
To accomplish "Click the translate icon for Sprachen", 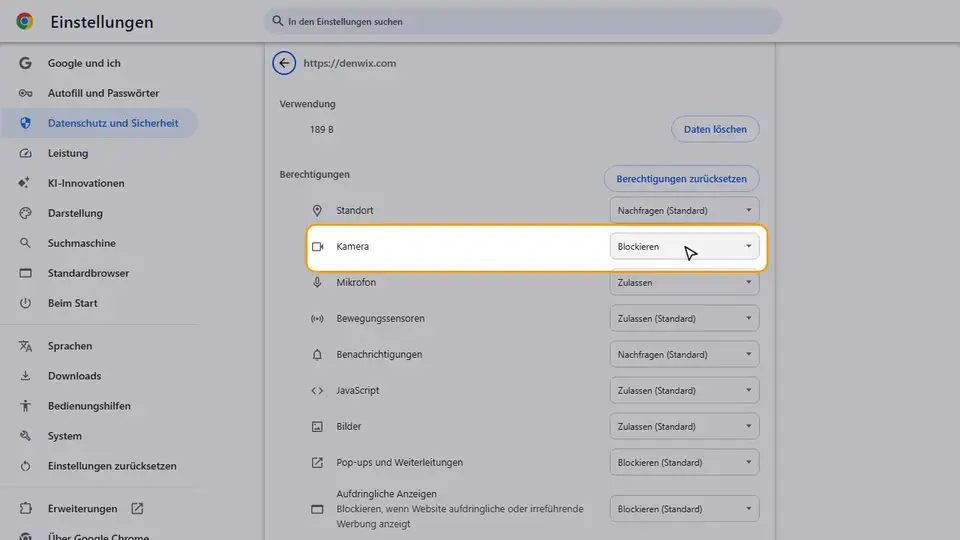I will click(25, 346).
